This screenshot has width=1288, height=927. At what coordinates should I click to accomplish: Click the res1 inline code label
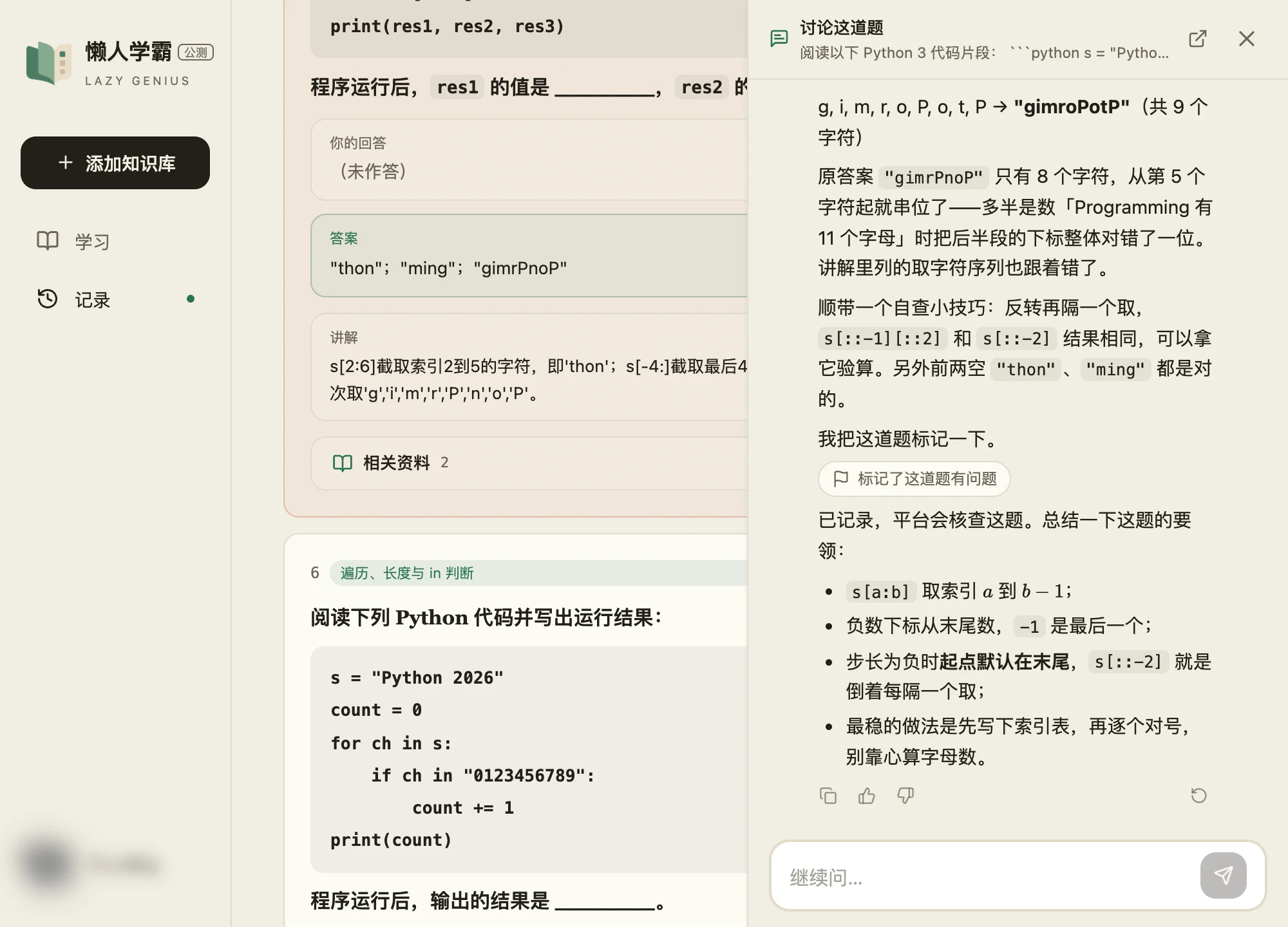coord(457,87)
